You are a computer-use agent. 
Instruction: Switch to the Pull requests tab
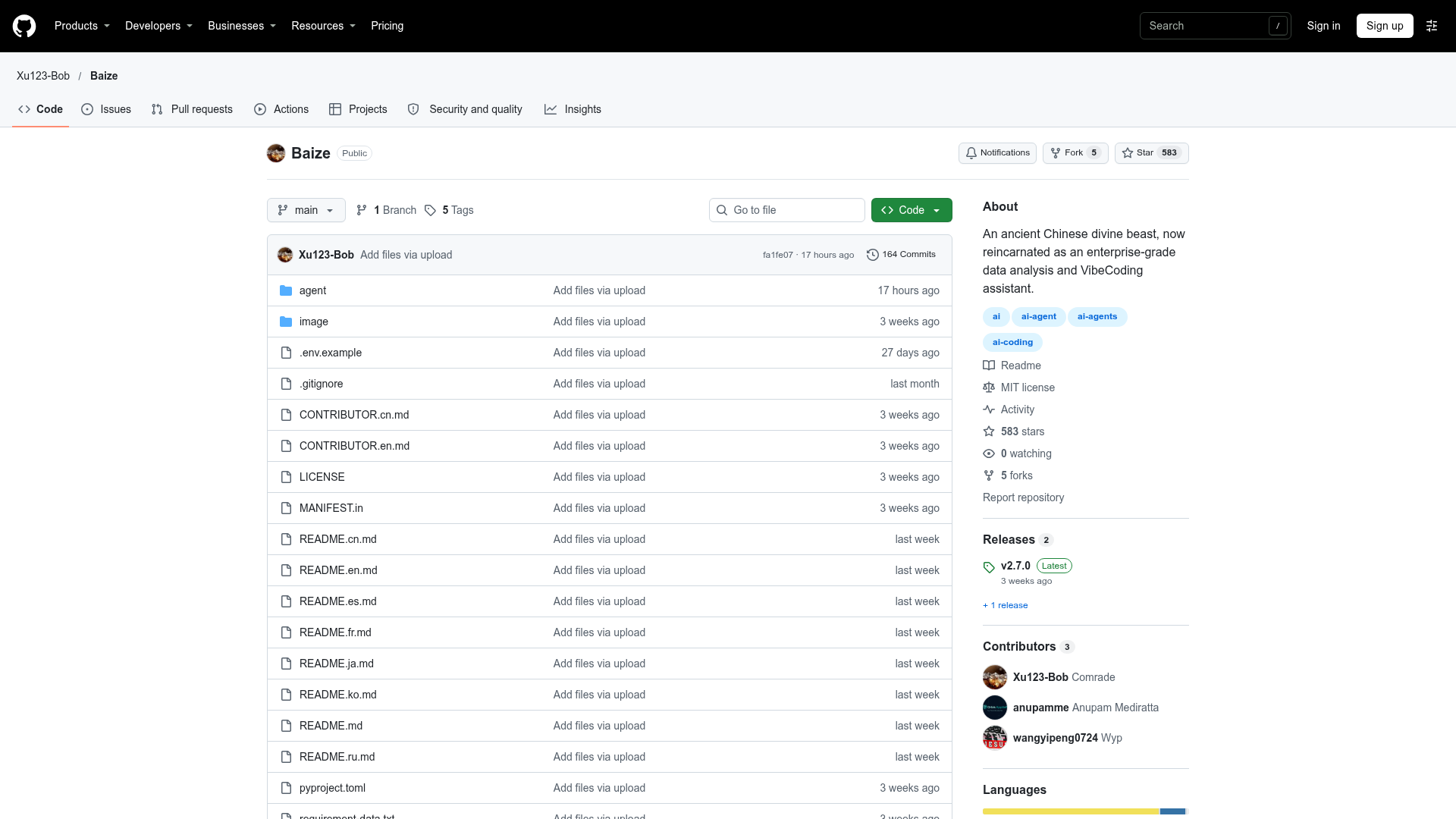[192, 109]
